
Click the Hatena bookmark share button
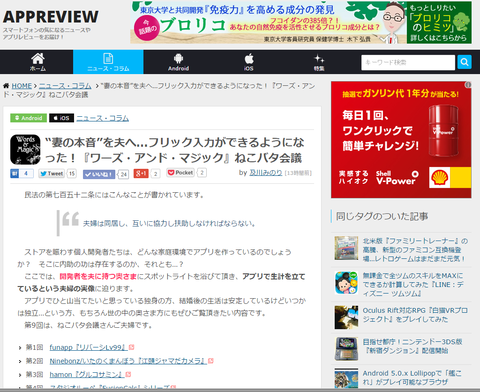click(x=15, y=173)
